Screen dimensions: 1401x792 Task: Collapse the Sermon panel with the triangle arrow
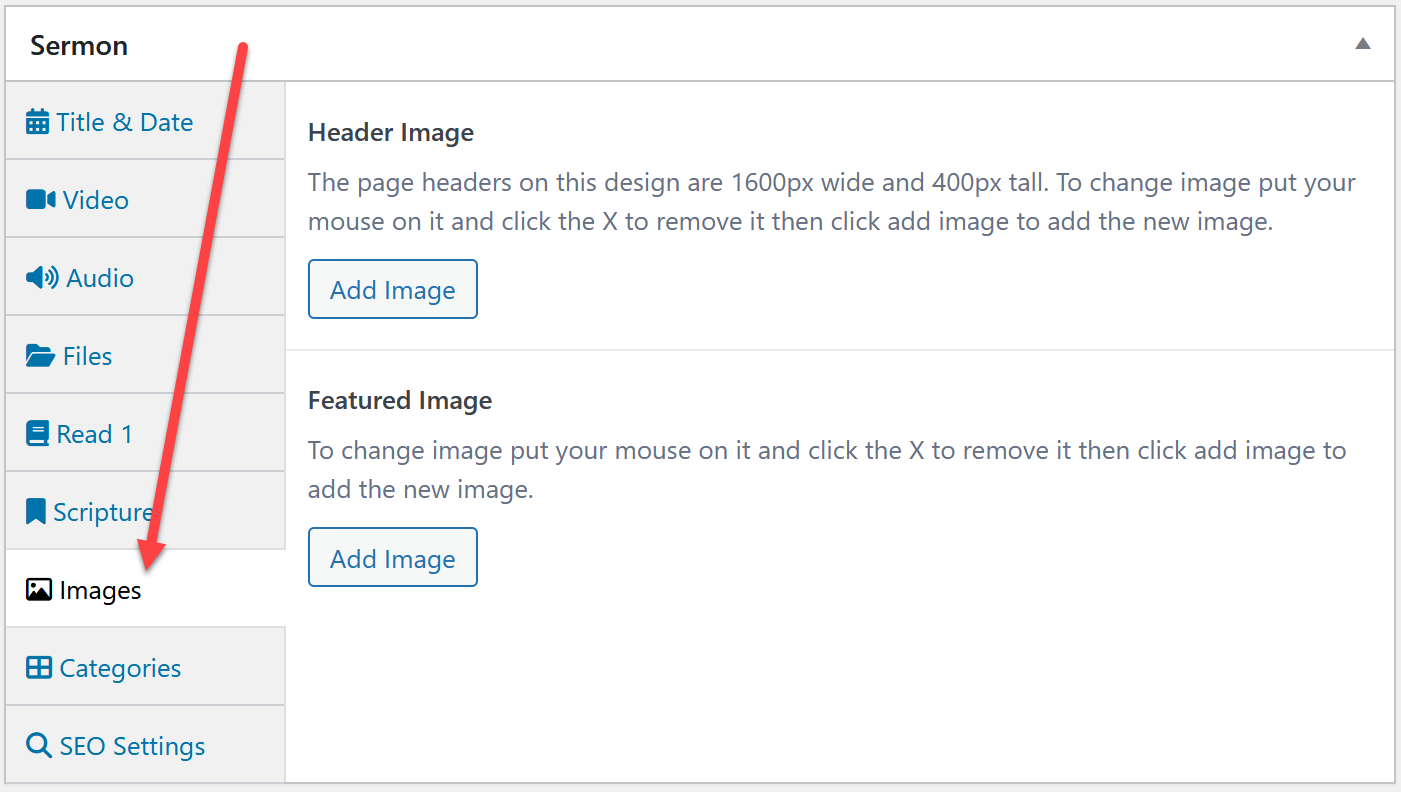coord(1362,44)
